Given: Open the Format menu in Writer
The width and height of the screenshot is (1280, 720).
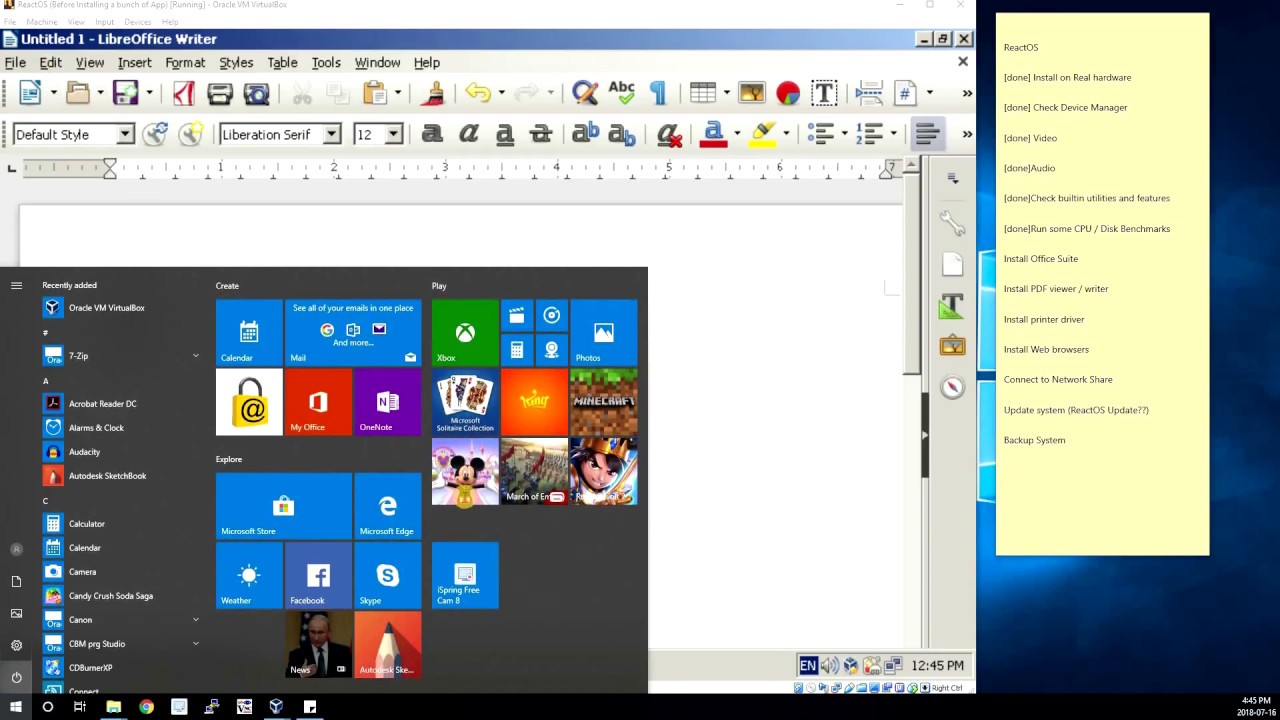Looking at the screenshot, I should [185, 62].
